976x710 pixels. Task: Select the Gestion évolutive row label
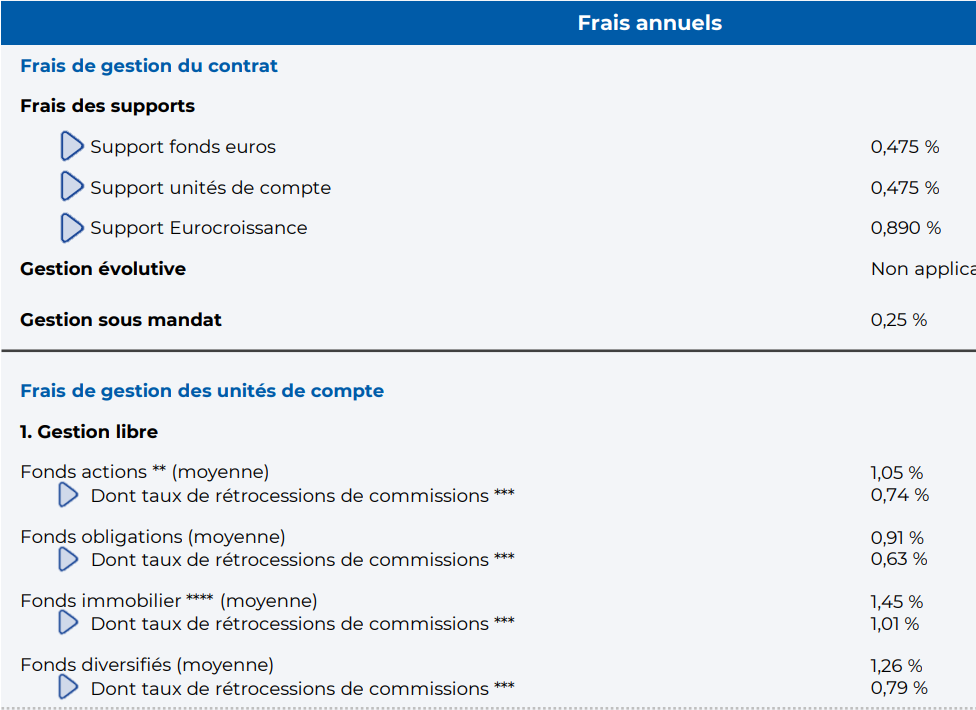click(x=103, y=269)
